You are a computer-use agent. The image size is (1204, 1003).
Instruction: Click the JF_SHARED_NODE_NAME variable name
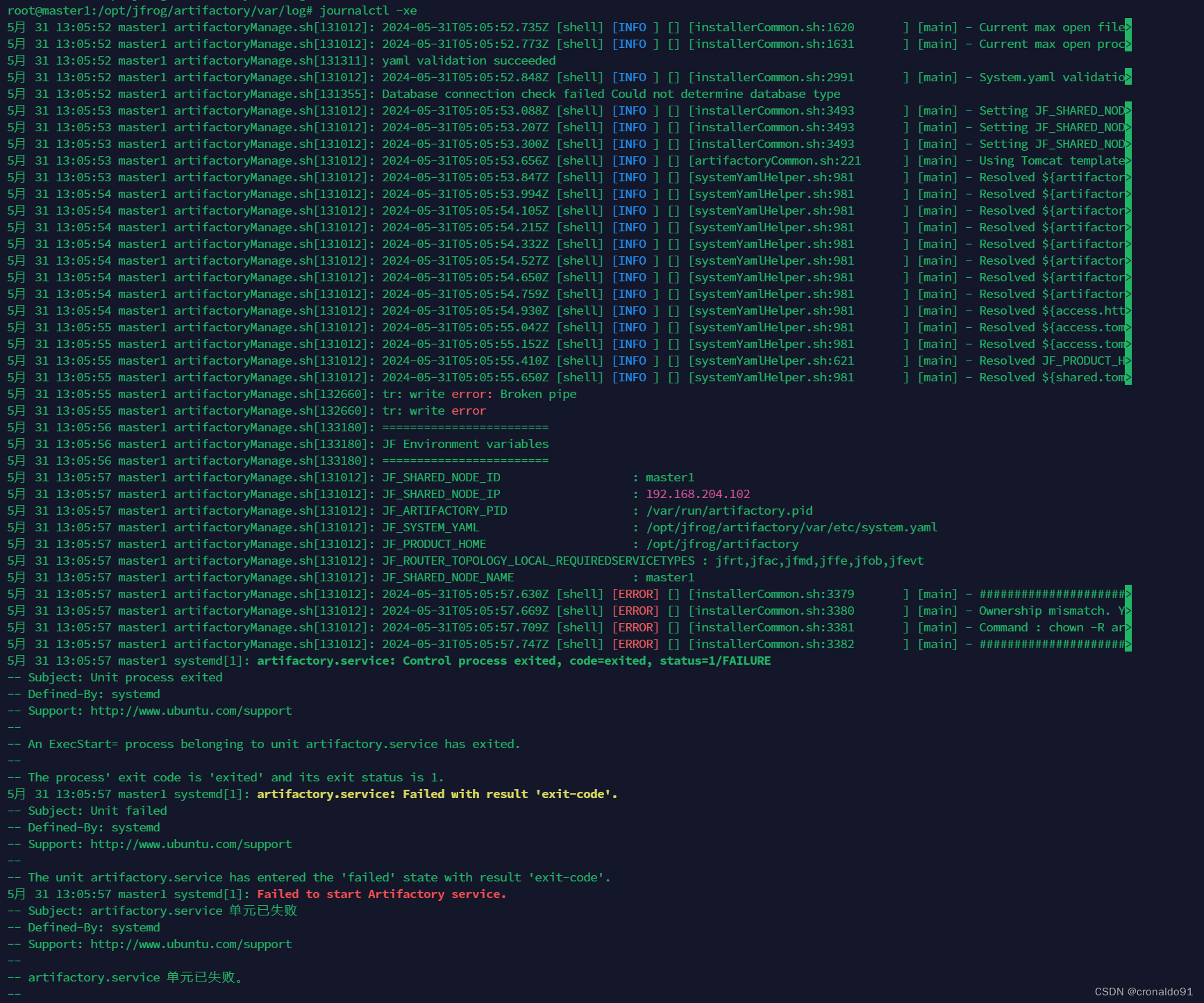448,577
